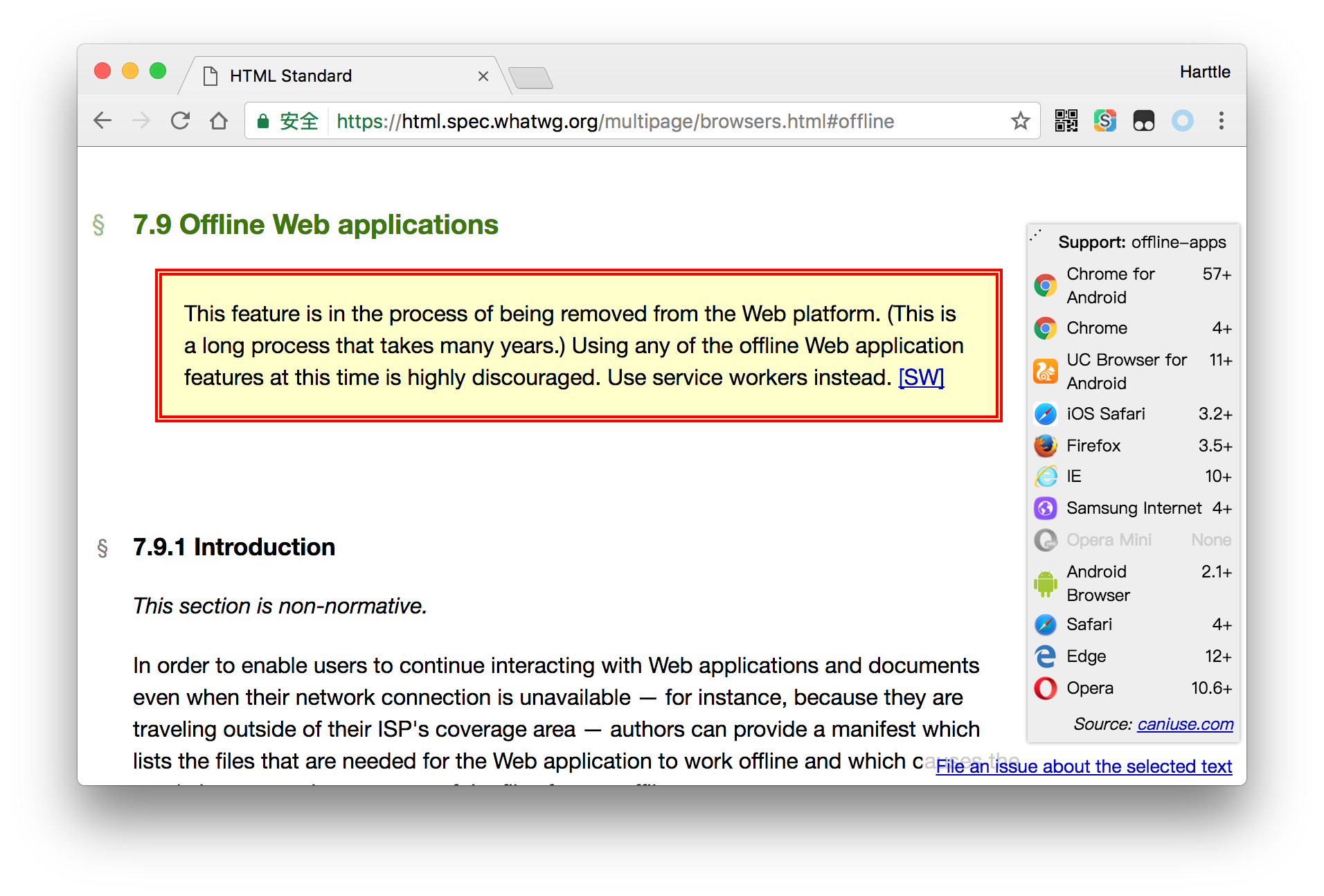Click 'File an issue about the selected text'
This screenshot has width=1324, height=896.
1083,767
